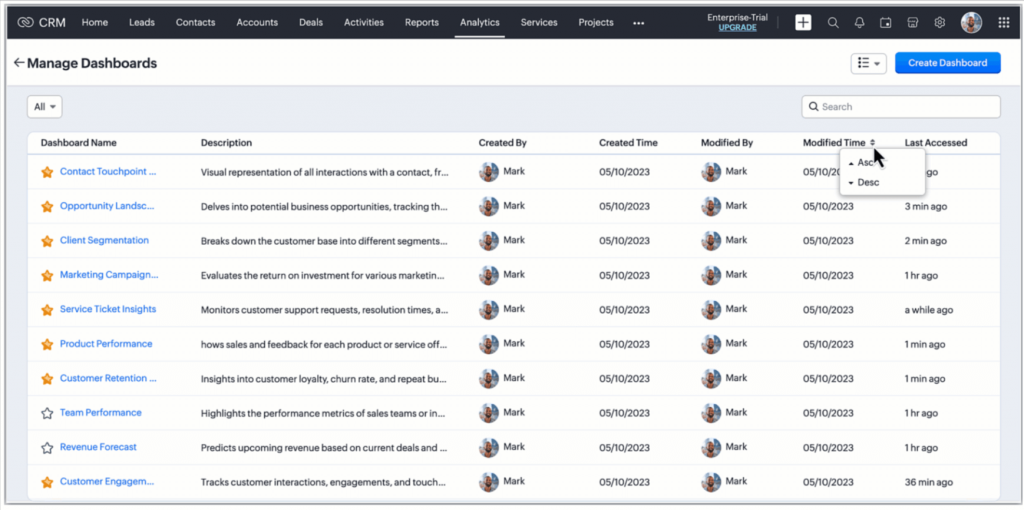
Task: Click the Dashboard Name column header
Action: pos(78,142)
